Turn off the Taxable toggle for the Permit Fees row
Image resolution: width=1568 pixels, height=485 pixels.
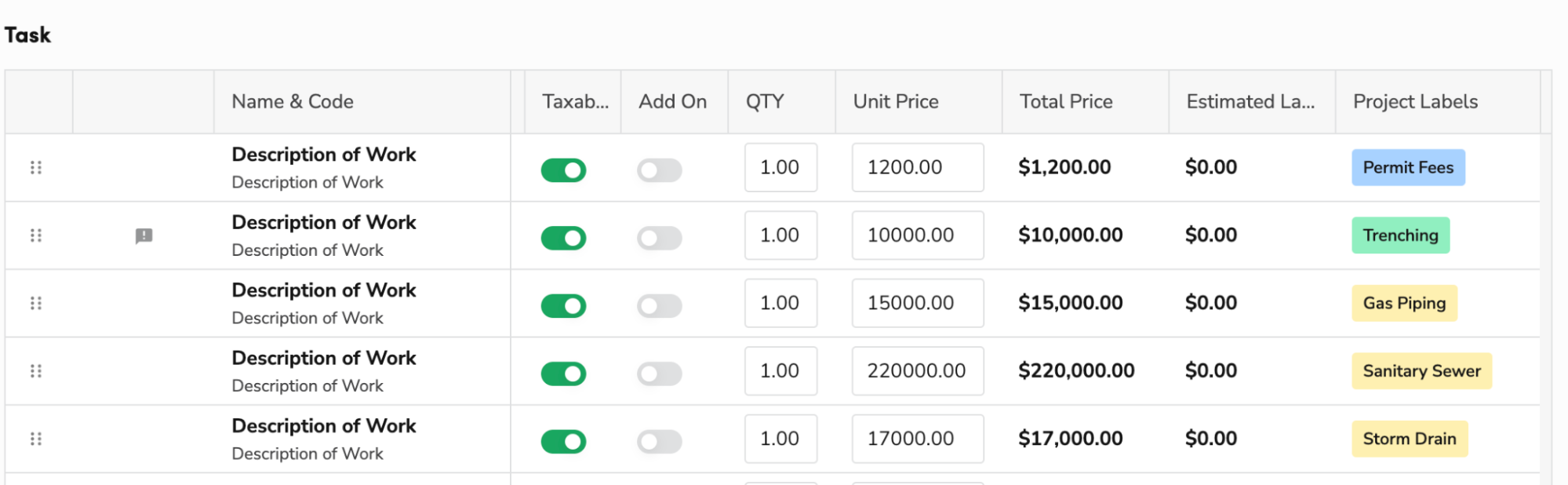[563, 170]
